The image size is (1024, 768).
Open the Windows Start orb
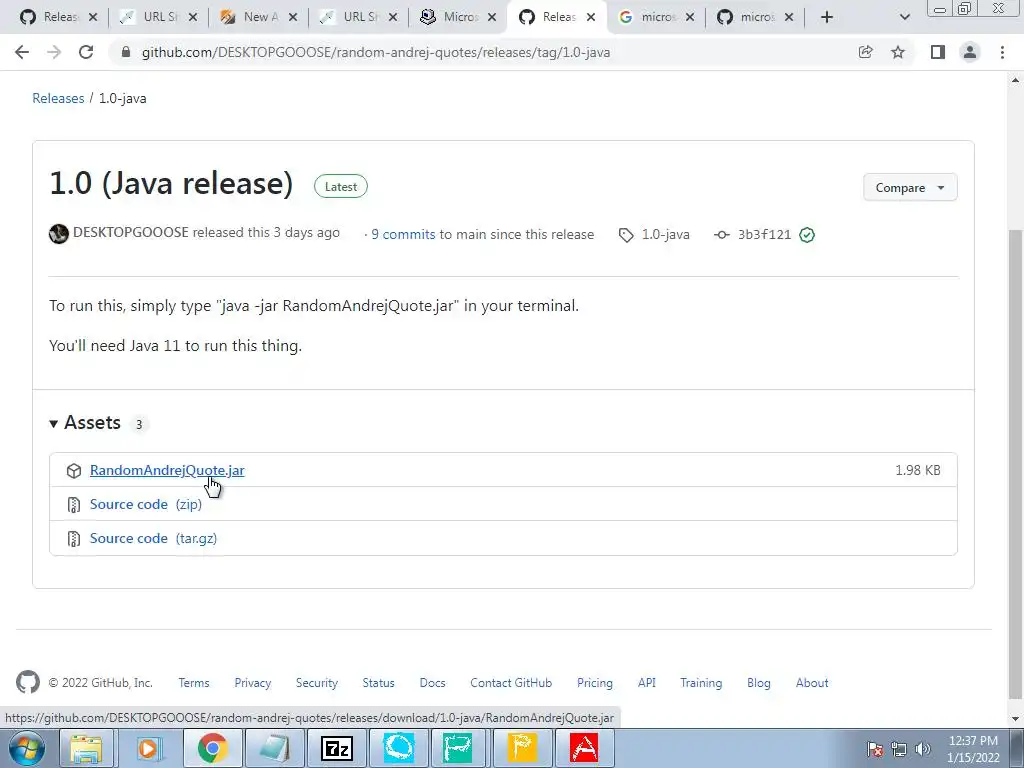(27, 748)
